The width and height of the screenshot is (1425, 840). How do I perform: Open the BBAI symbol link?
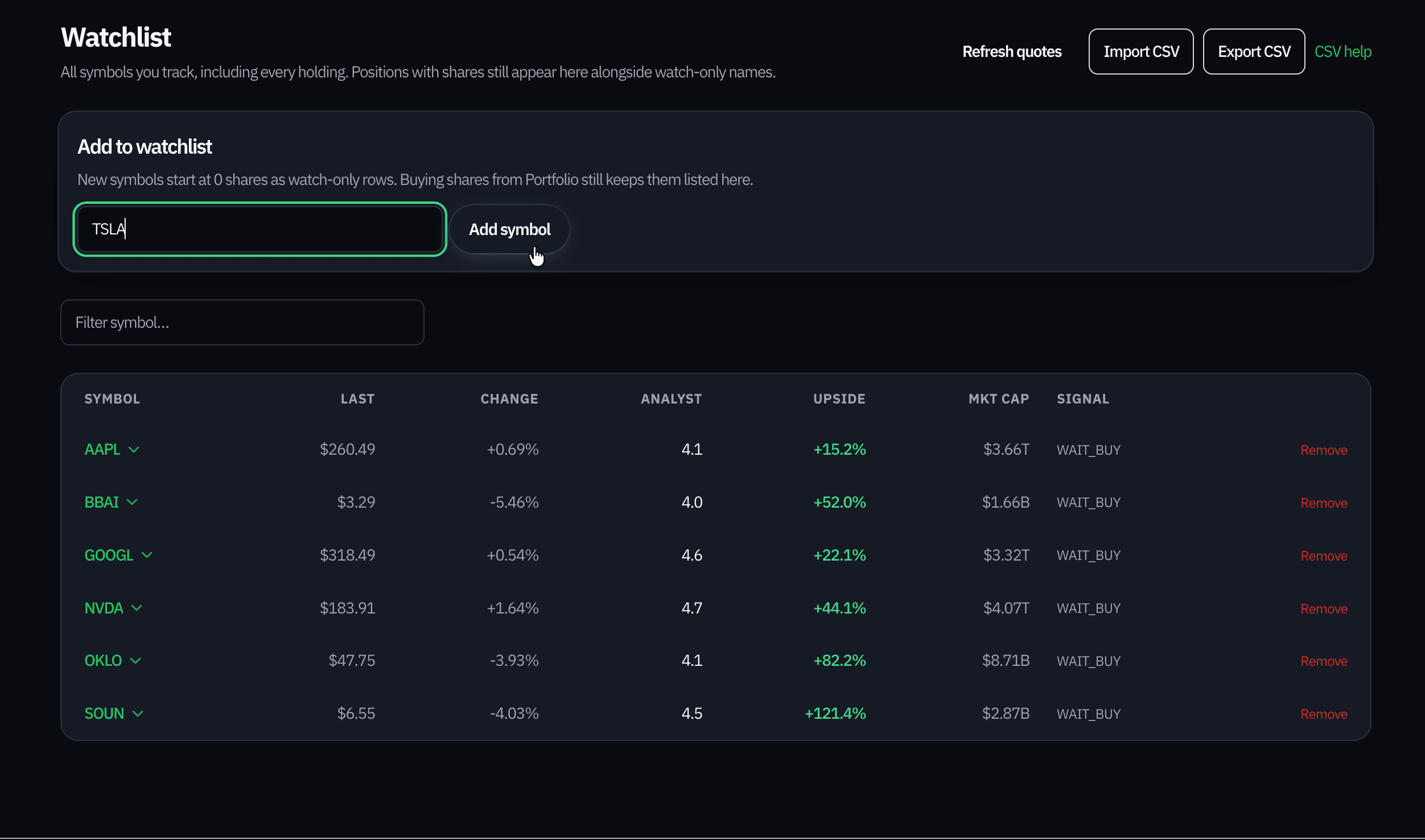101,502
